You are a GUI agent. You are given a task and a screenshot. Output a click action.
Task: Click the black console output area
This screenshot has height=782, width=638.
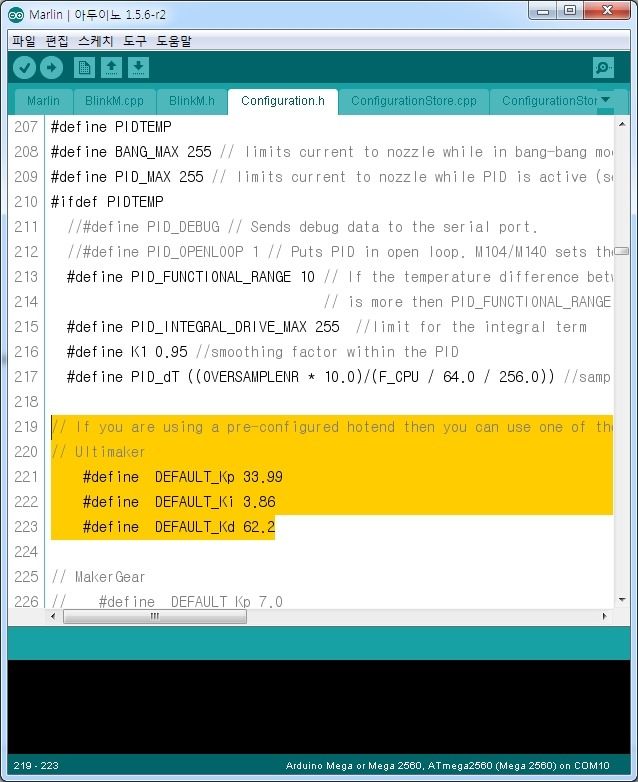[319, 707]
